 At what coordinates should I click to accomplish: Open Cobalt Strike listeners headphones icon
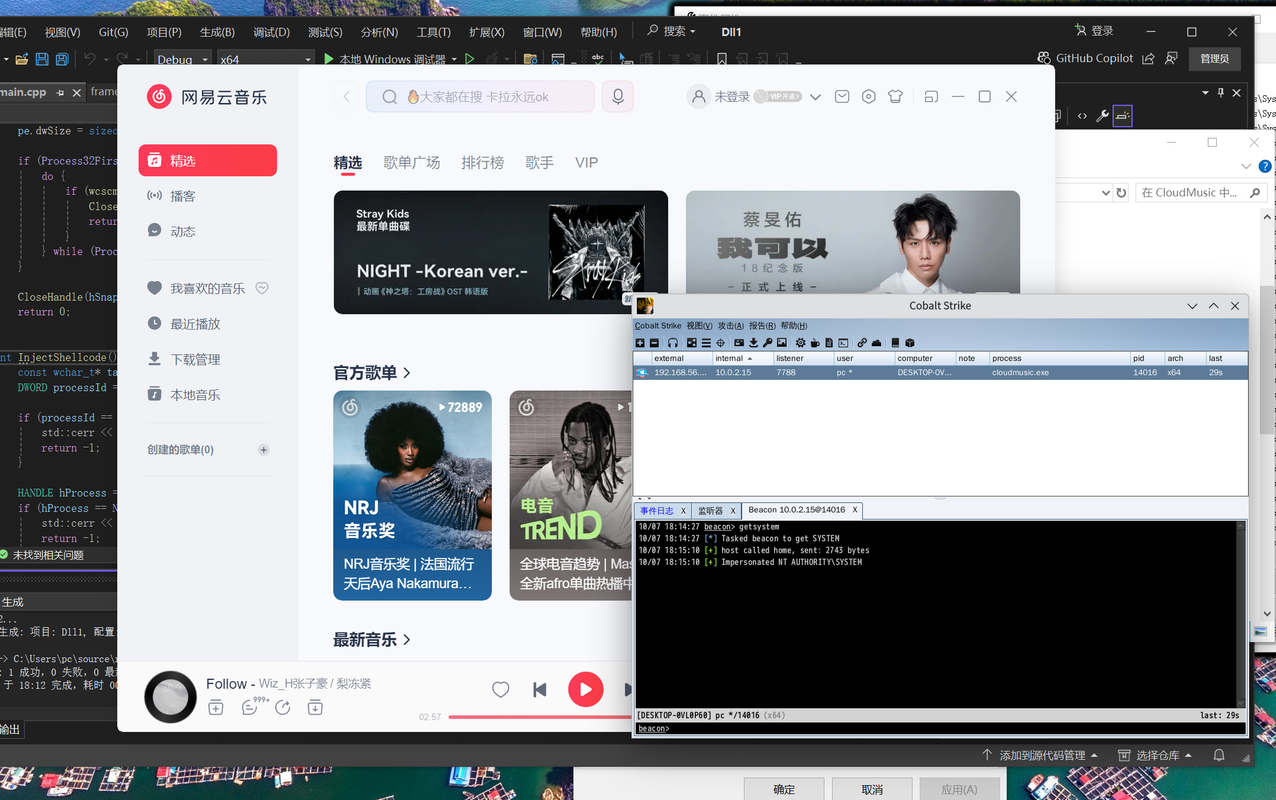[673, 343]
